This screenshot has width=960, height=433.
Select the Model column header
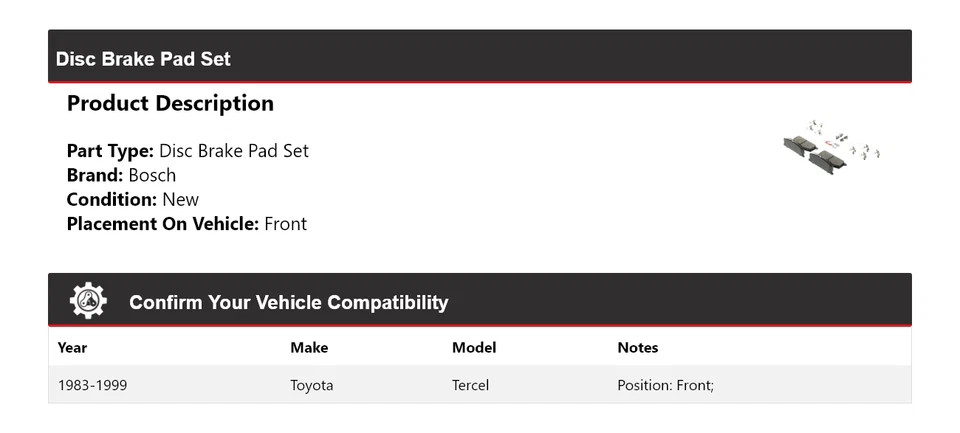(474, 347)
